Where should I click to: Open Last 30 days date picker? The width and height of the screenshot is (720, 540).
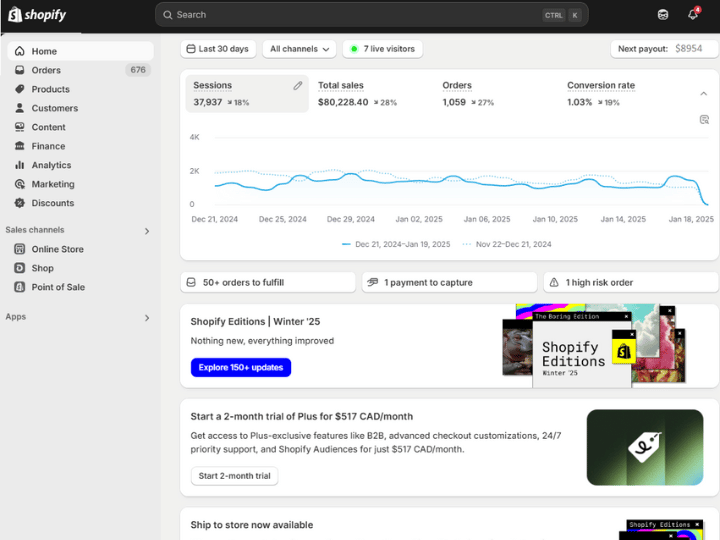(217, 49)
